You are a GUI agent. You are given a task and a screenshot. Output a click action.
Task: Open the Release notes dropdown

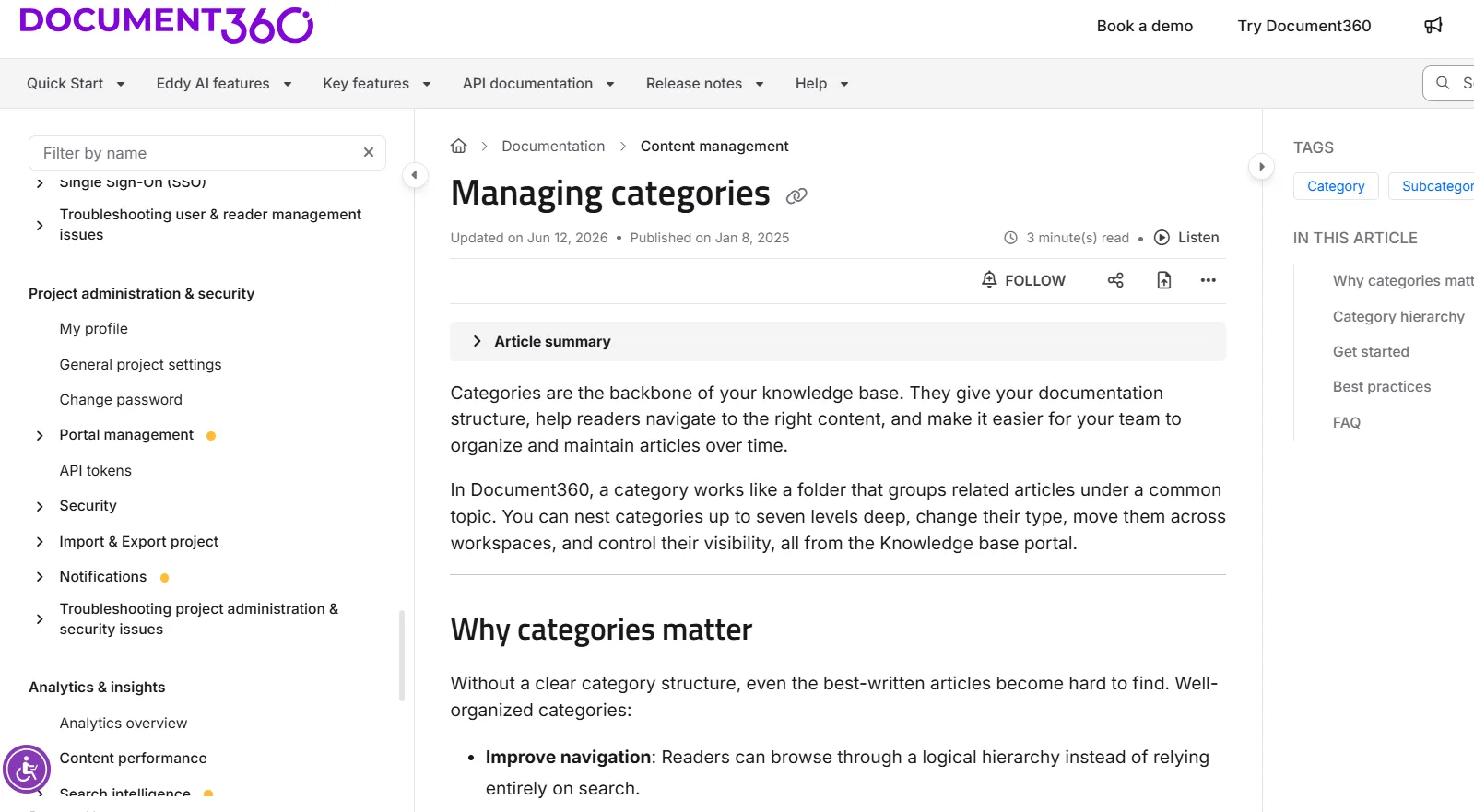[705, 84]
